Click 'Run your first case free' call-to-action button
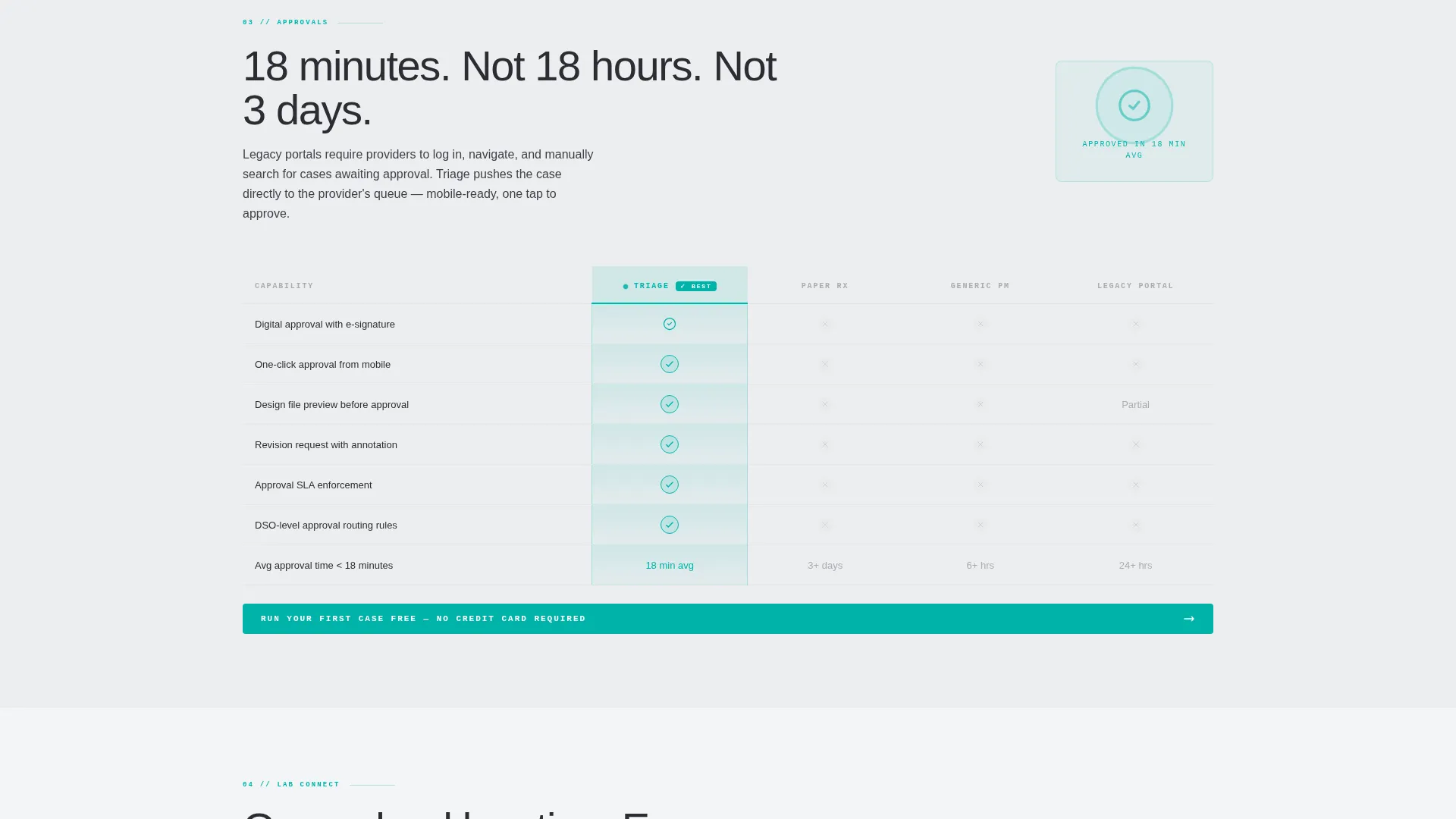 pyautogui.click(x=728, y=619)
